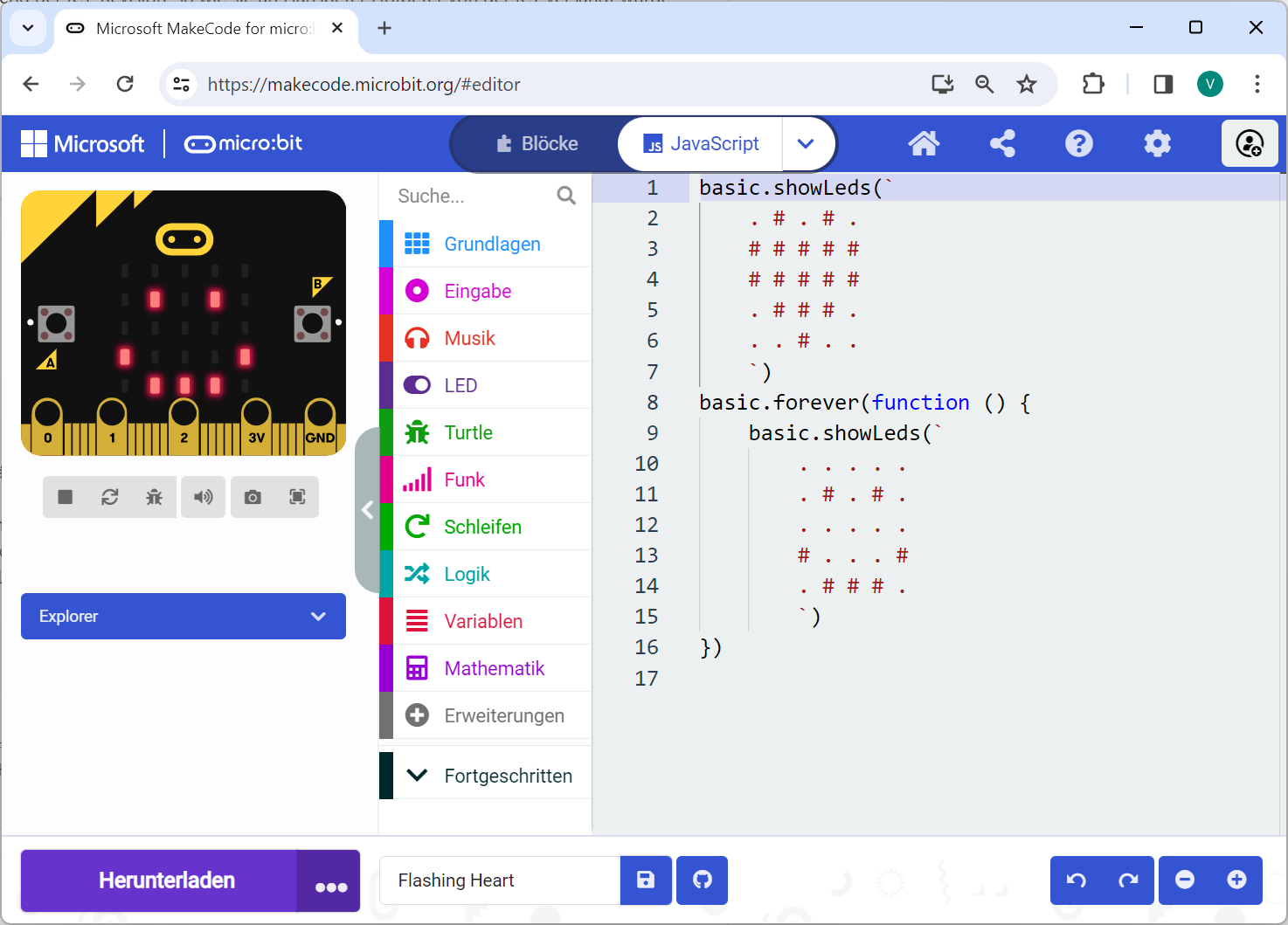Save the Flashing Heart project
1288x925 pixels.
click(646, 880)
